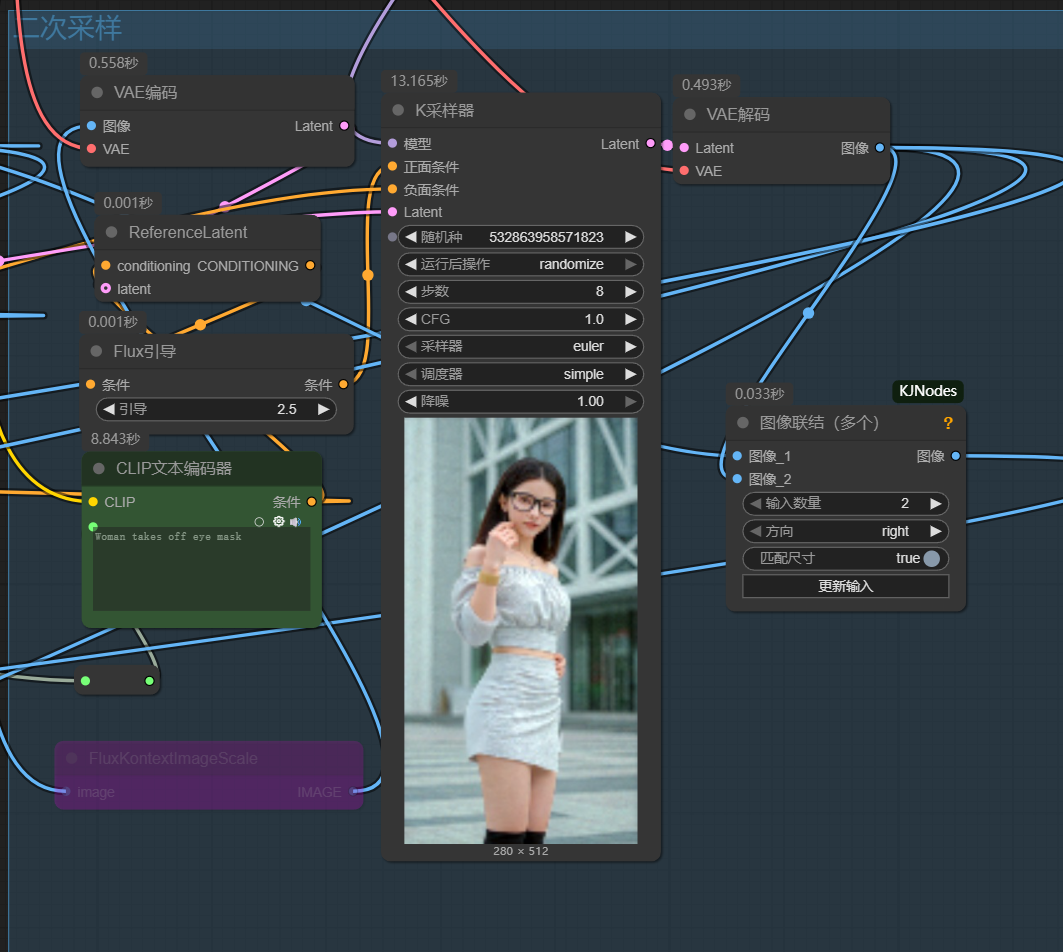
Task: Click left arrow of 调度器 for previous scheduler
Action: 411,374
